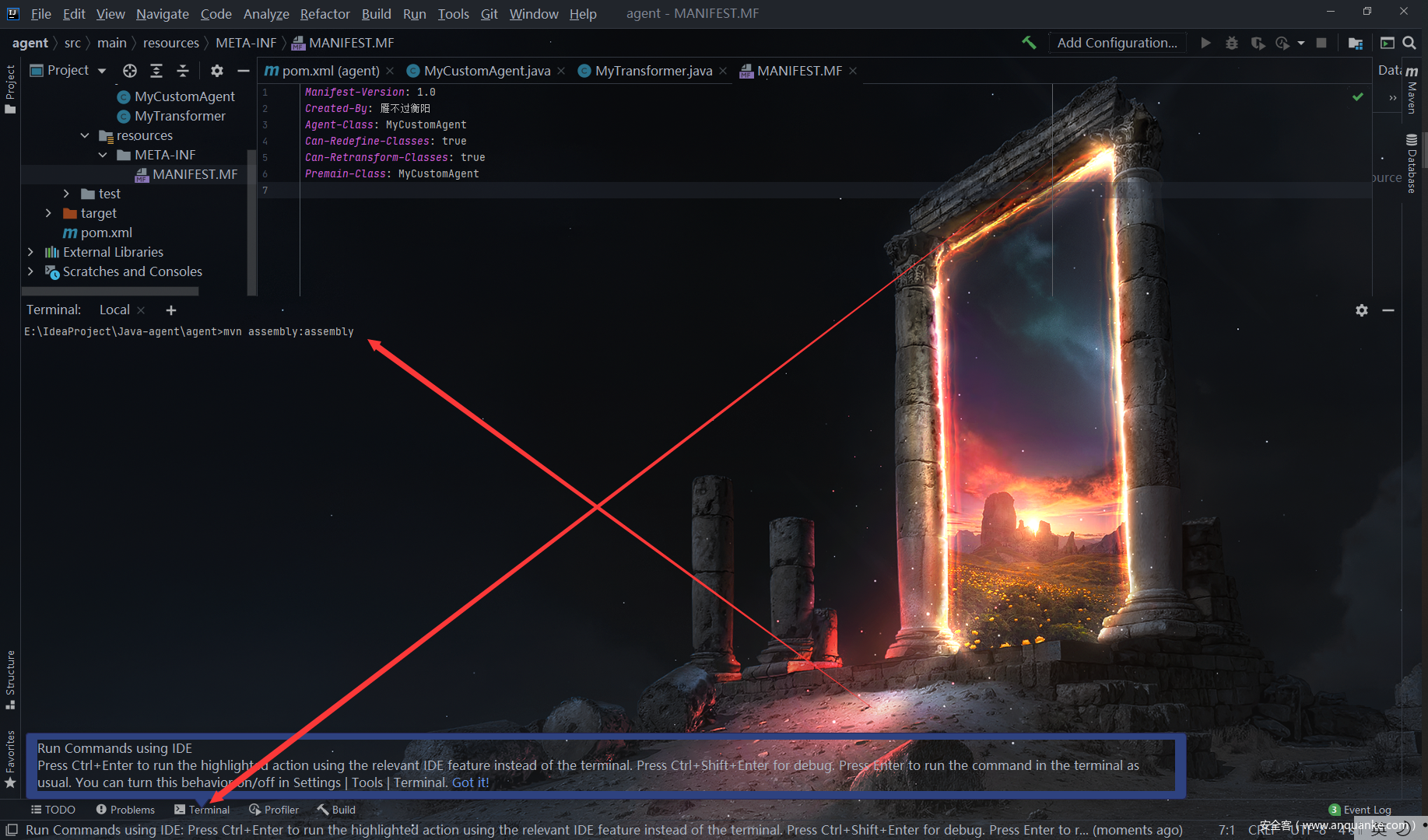The width and height of the screenshot is (1428, 840).
Task: Open the Profiler tool window
Action: tap(274, 810)
